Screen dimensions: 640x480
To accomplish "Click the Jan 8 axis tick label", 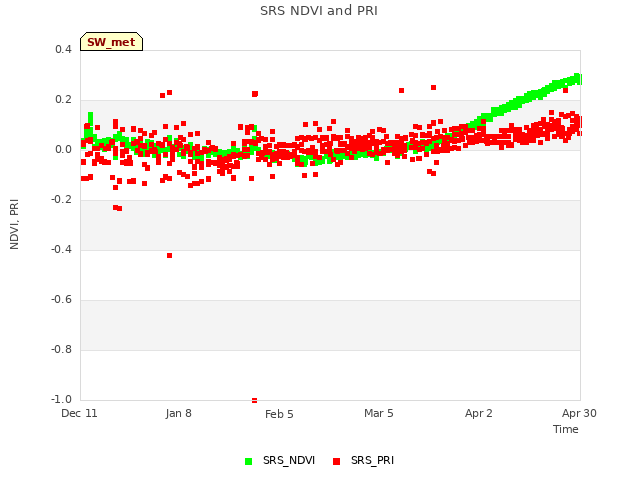I will click(178, 413).
